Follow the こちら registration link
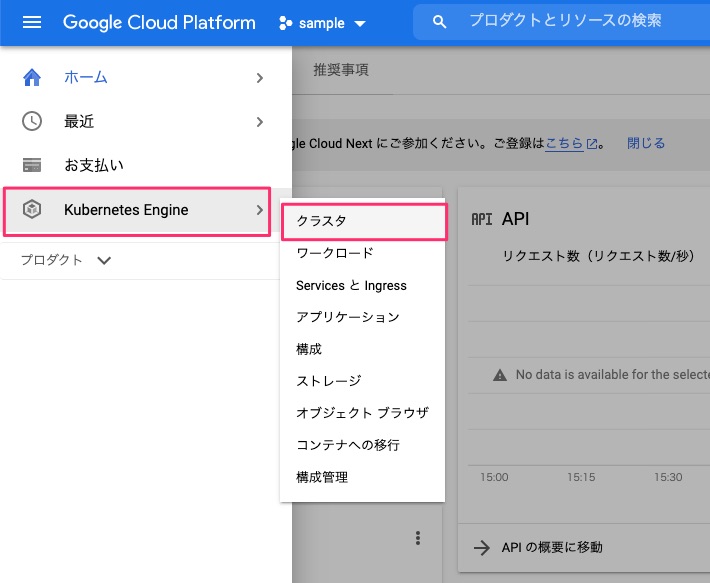This screenshot has height=583, width=710. tap(564, 143)
